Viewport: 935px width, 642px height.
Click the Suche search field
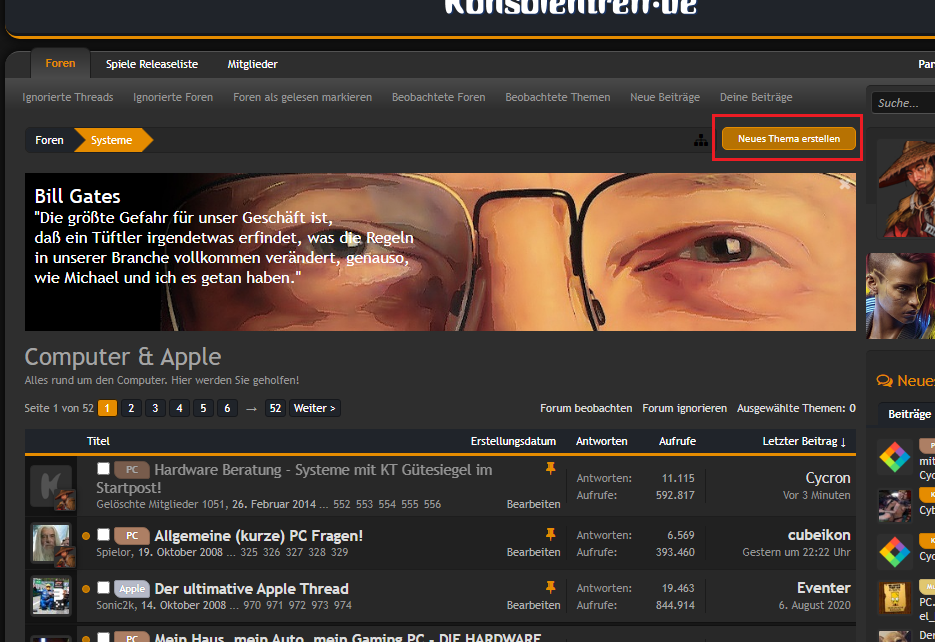click(x=903, y=103)
